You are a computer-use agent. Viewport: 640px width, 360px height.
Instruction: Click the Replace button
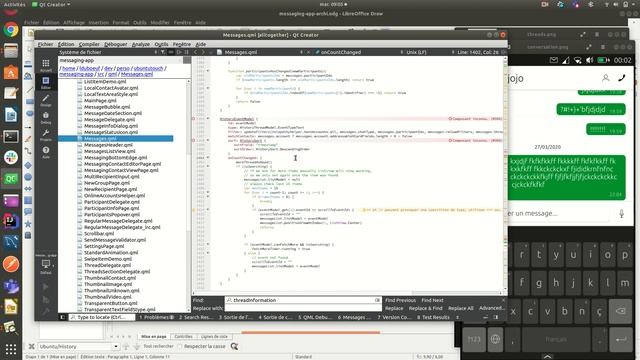click(x=394, y=308)
